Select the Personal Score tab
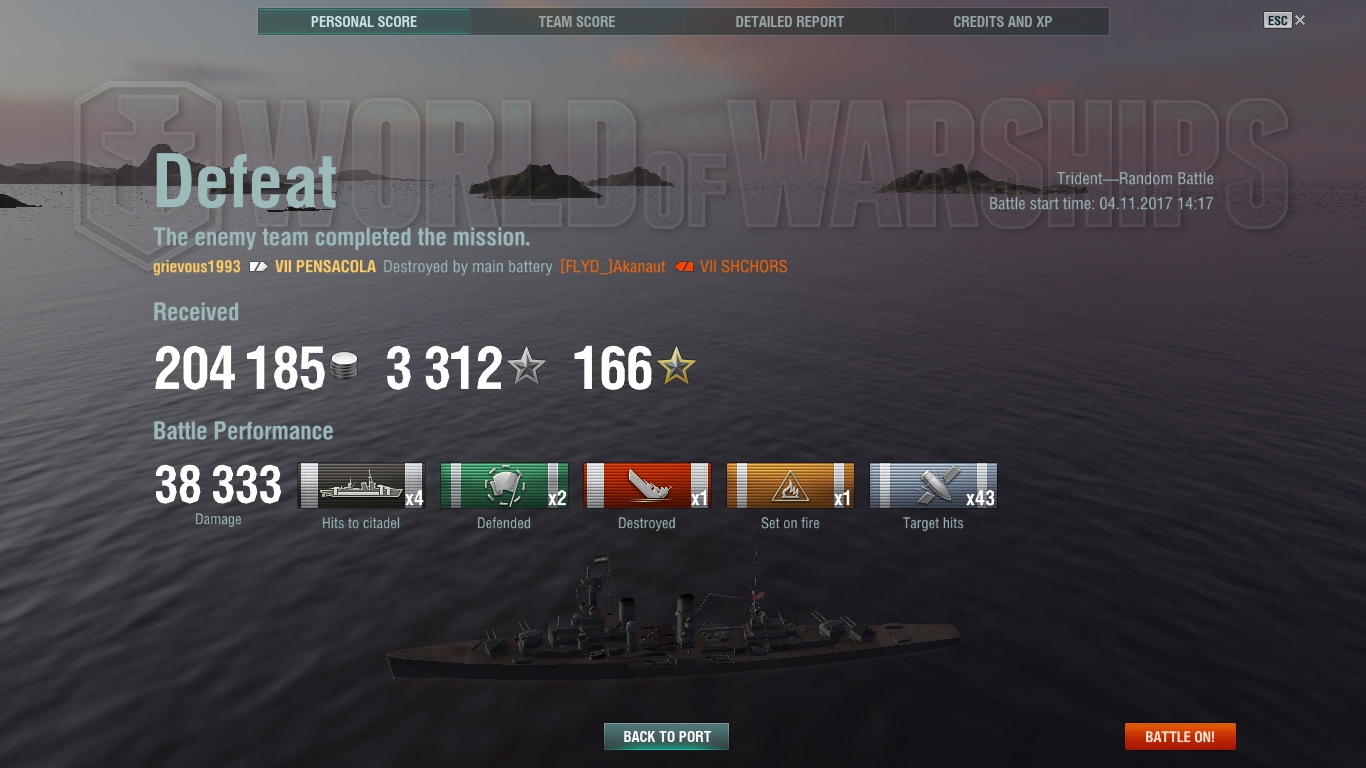This screenshot has height=768, width=1366. click(364, 22)
